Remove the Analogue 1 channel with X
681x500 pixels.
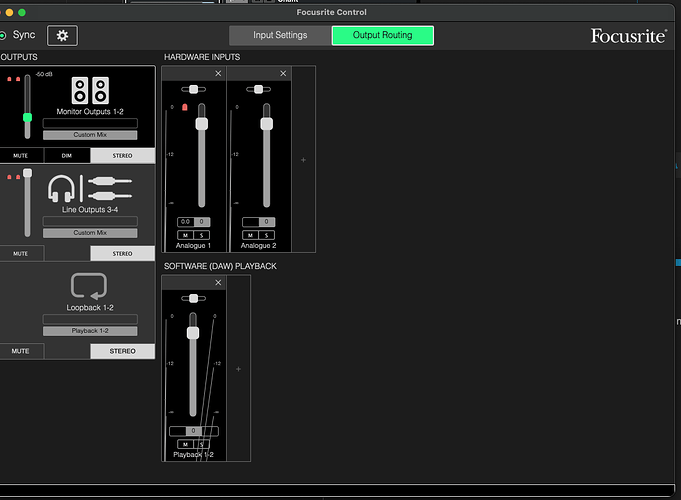218,73
